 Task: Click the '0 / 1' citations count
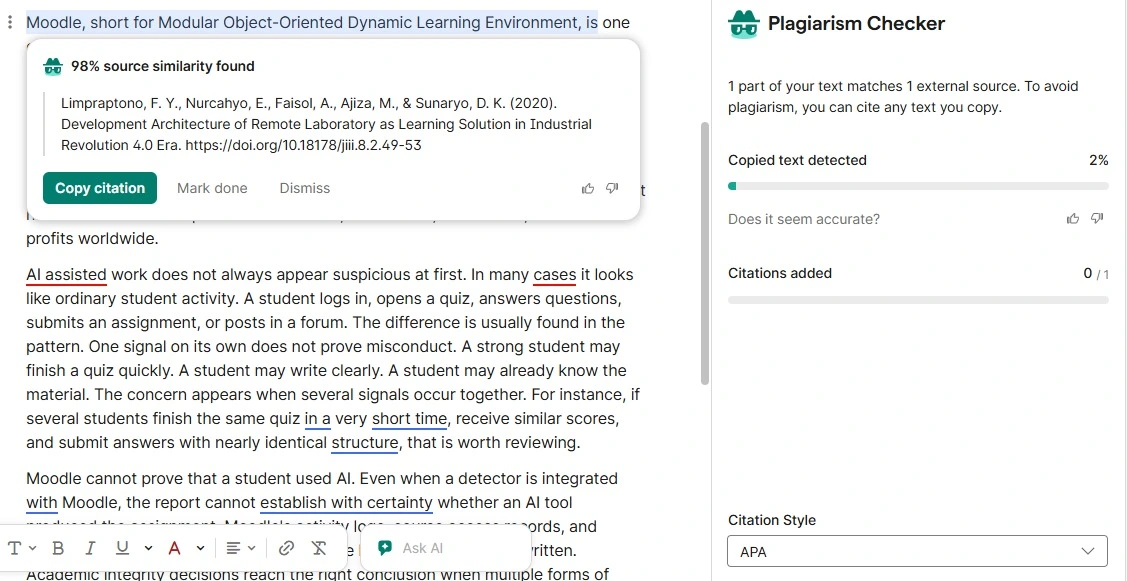pyautogui.click(x=1096, y=273)
